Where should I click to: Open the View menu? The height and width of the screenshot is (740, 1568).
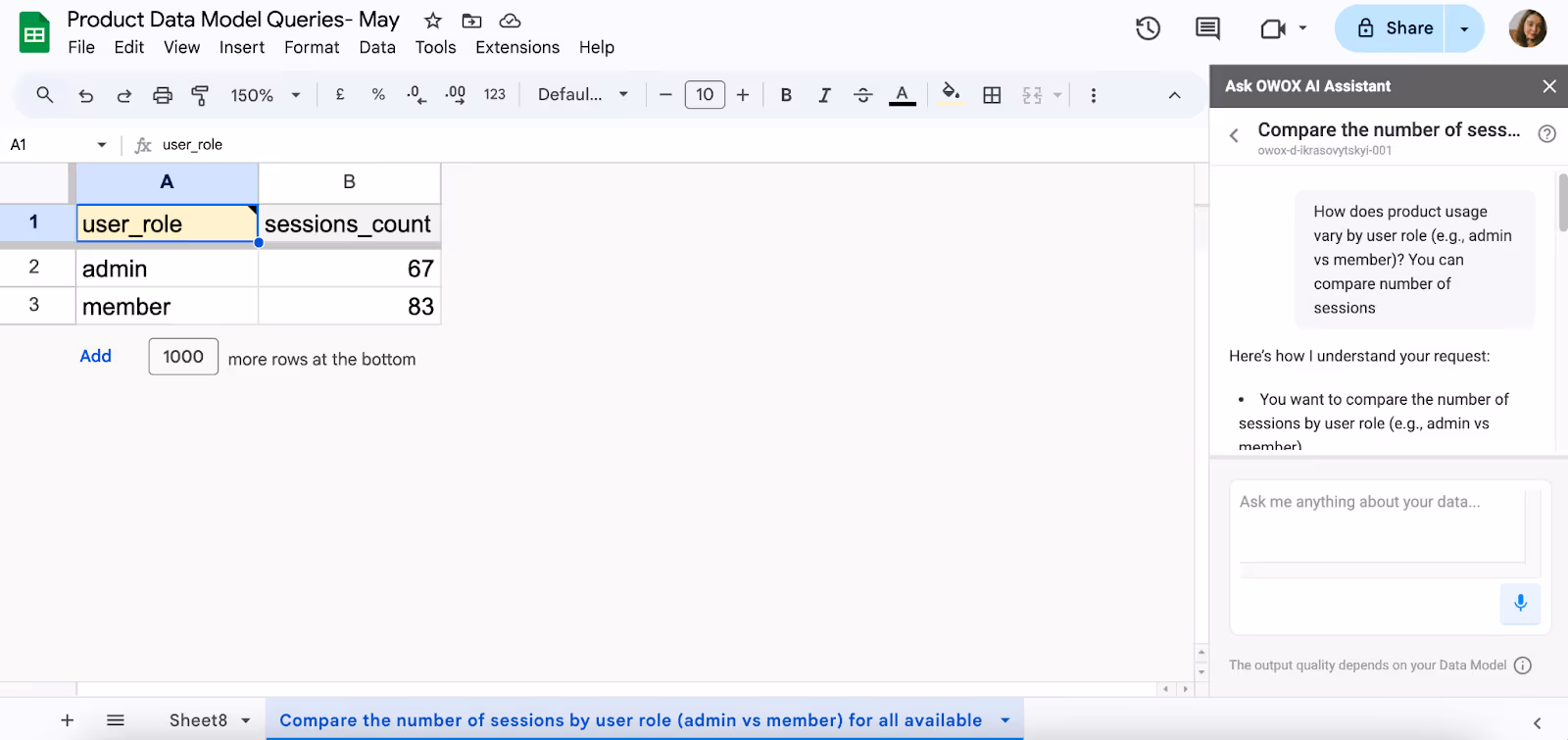click(181, 47)
